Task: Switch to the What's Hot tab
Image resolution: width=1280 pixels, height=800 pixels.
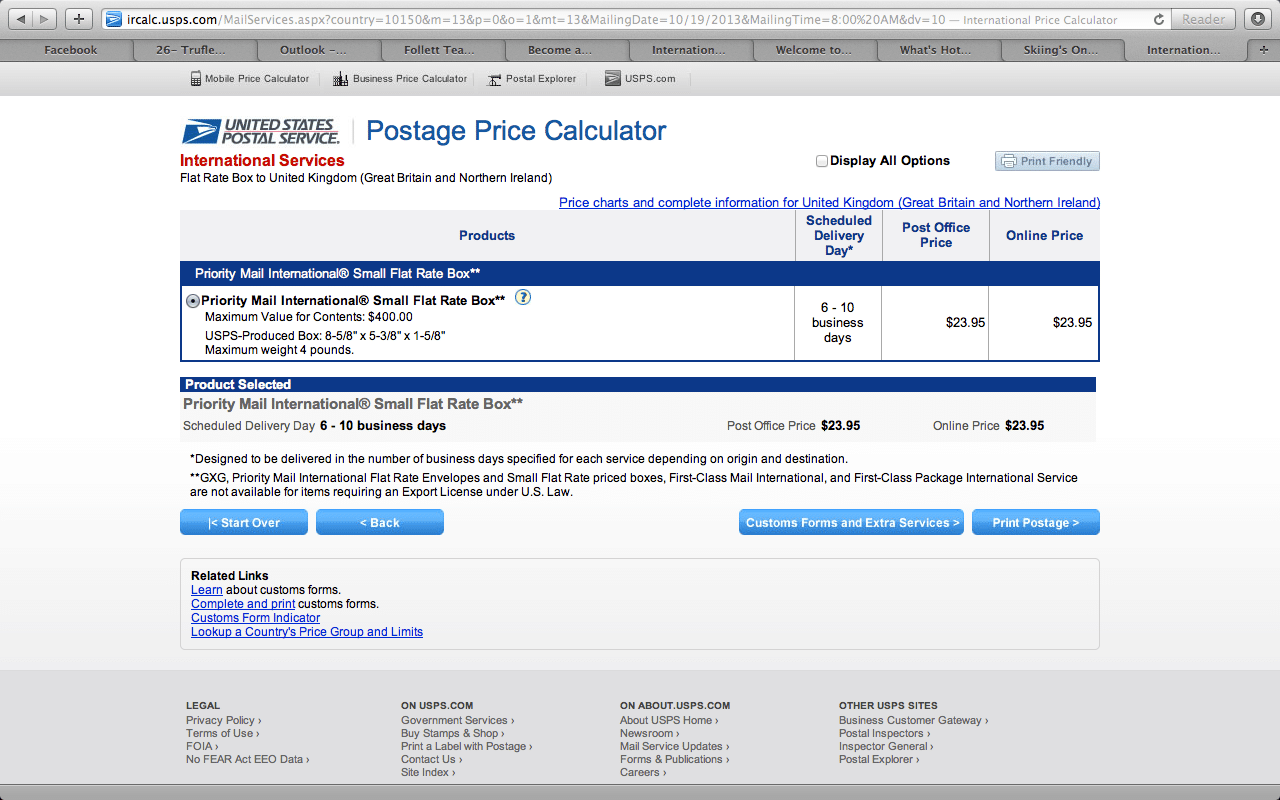Action: tap(938, 50)
